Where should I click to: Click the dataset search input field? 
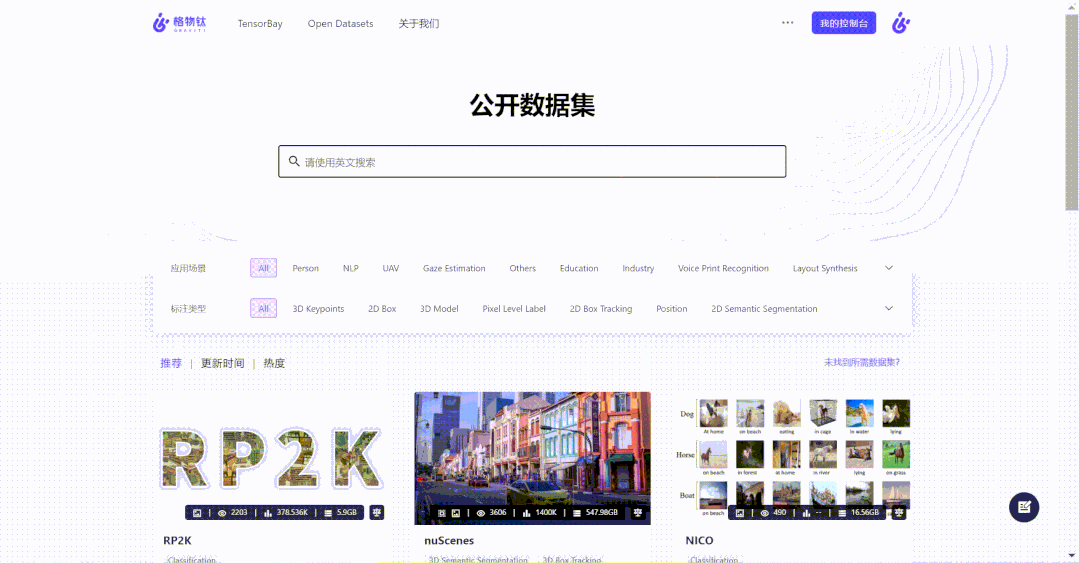[x=532, y=161]
